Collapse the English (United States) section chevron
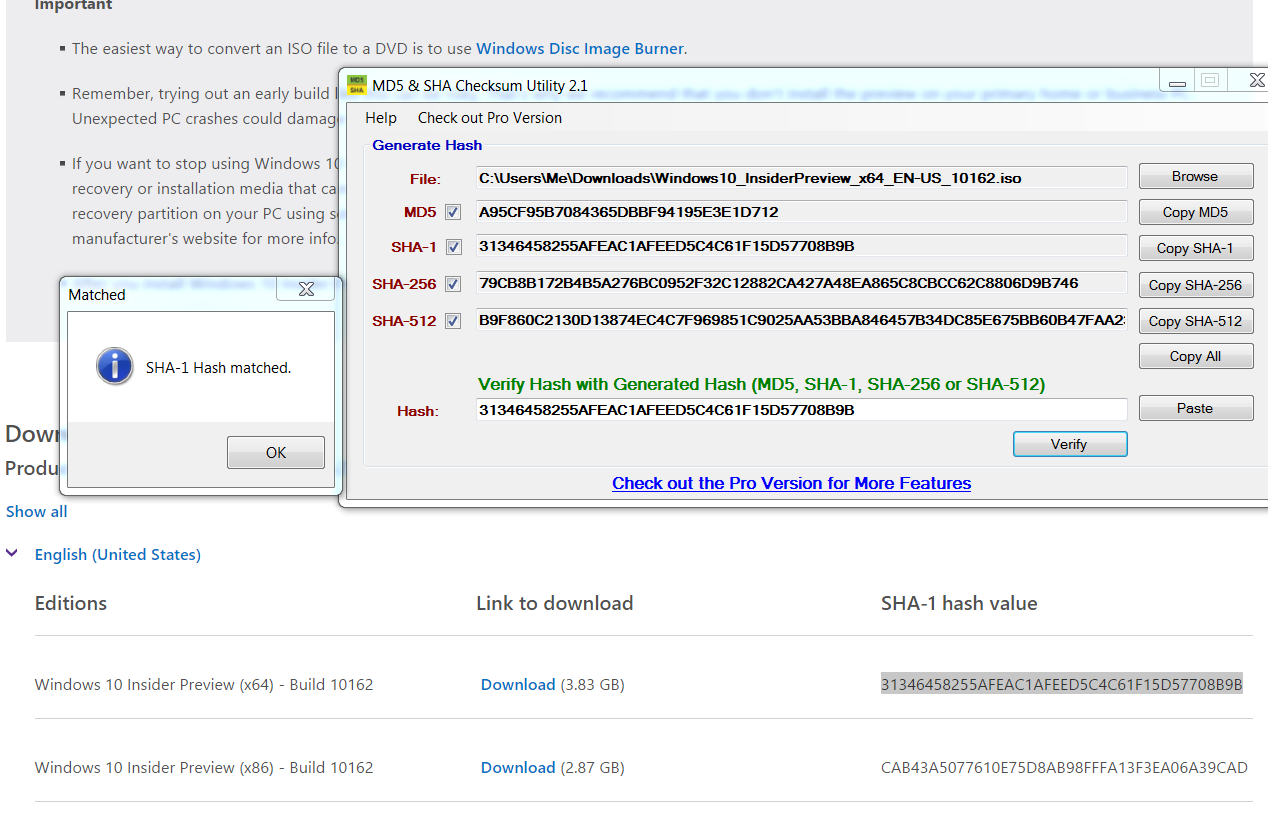The height and width of the screenshot is (817, 1268). tap(12, 553)
